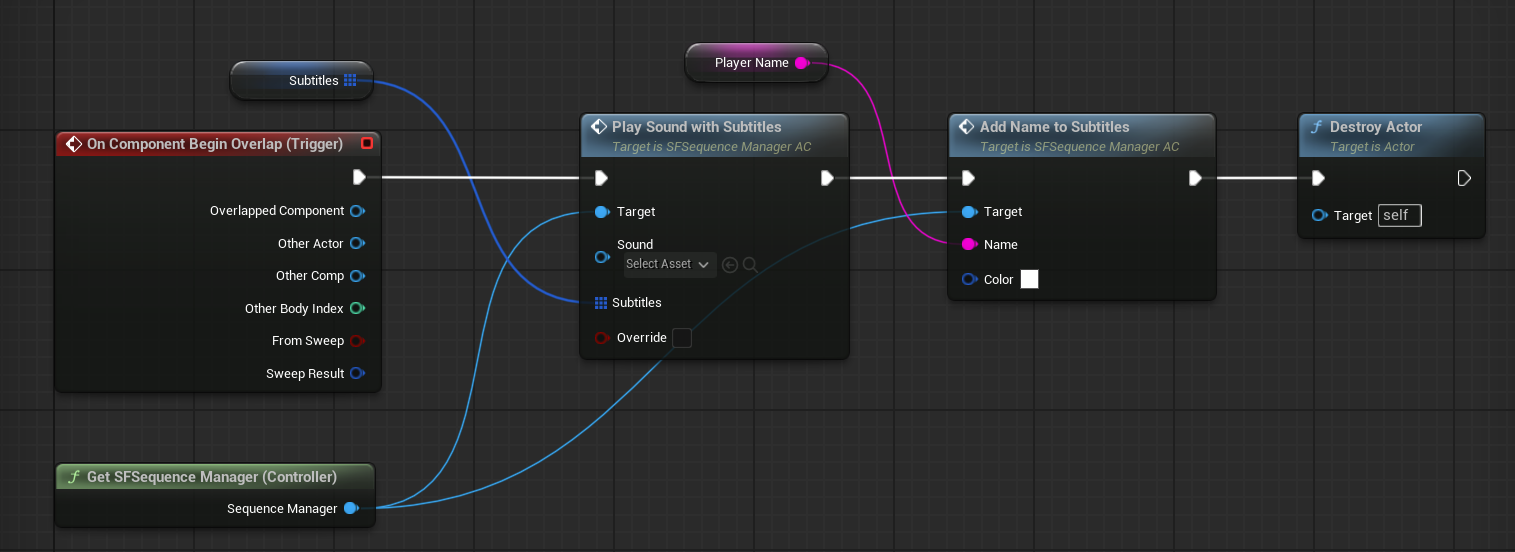Click the Sequence Manager output pin

click(351, 508)
